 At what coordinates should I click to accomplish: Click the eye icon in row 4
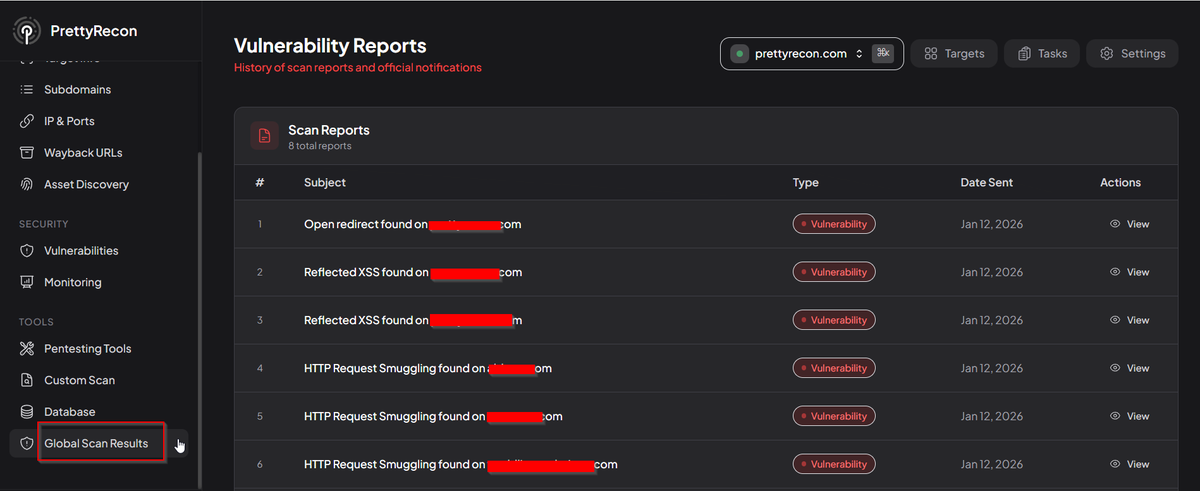point(1115,368)
